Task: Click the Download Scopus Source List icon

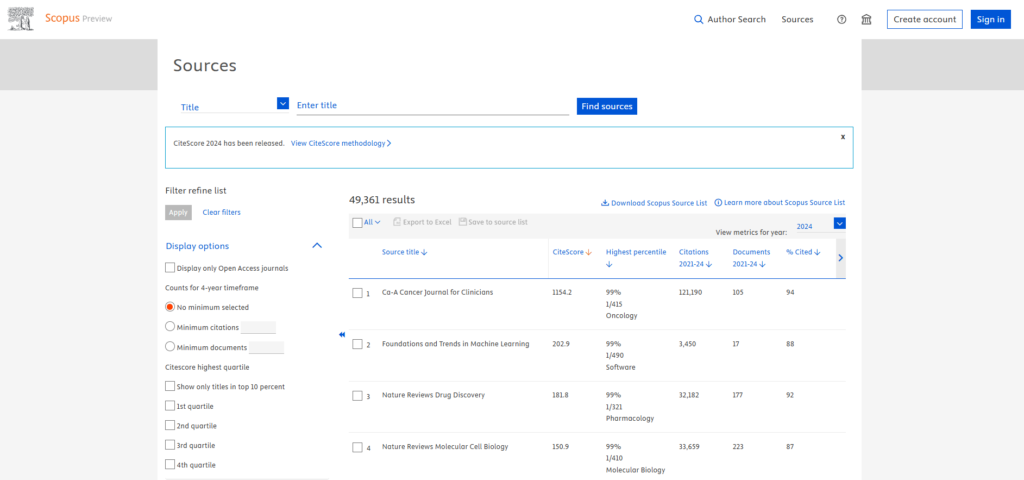Action: 605,203
